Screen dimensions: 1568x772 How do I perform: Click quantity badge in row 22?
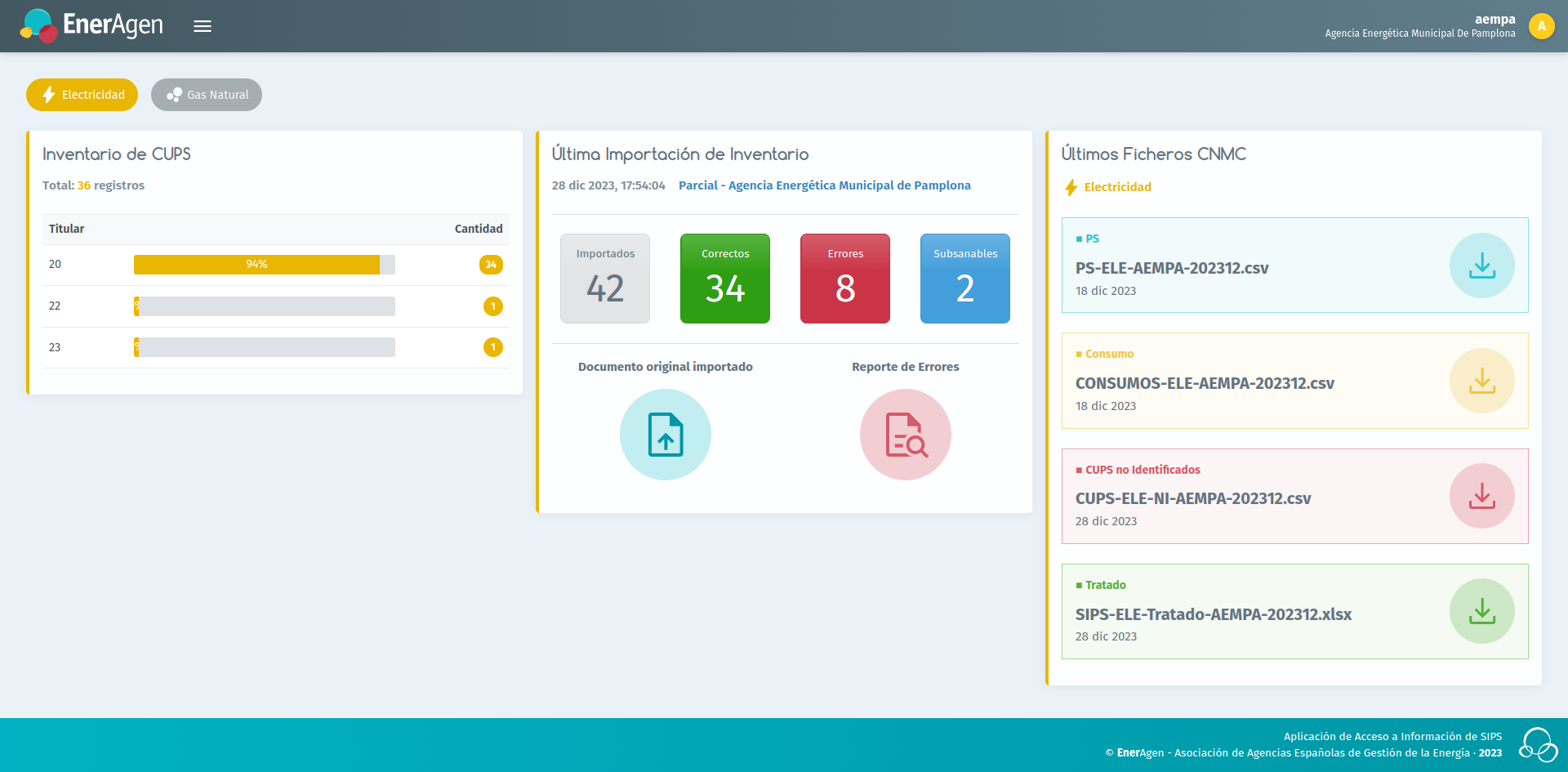click(x=493, y=306)
